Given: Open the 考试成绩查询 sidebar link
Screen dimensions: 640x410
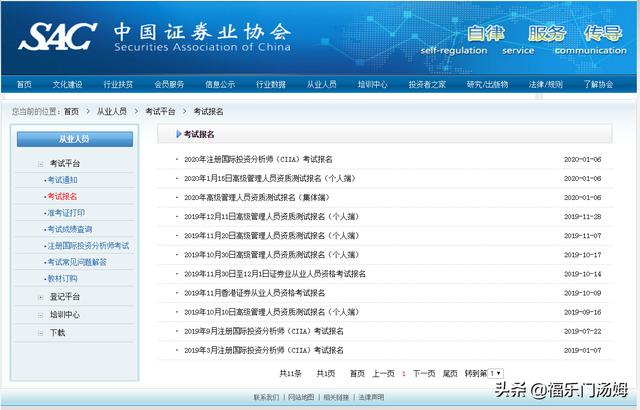Looking at the screenshot, I should [x=70, y=229].
